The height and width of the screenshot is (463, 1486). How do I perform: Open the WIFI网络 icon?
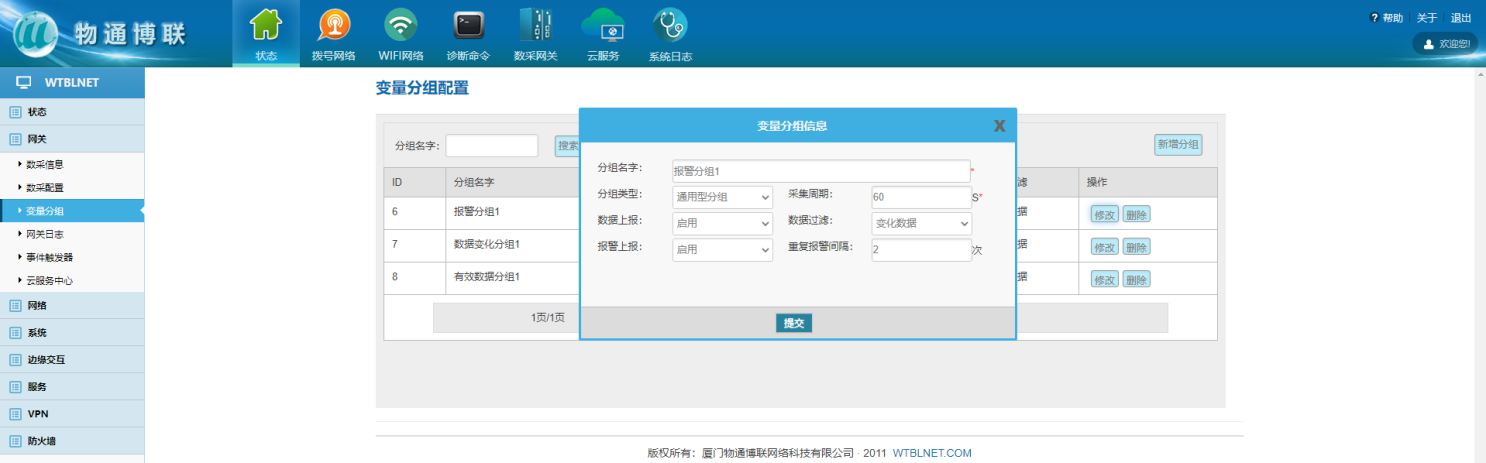[401, 25]
